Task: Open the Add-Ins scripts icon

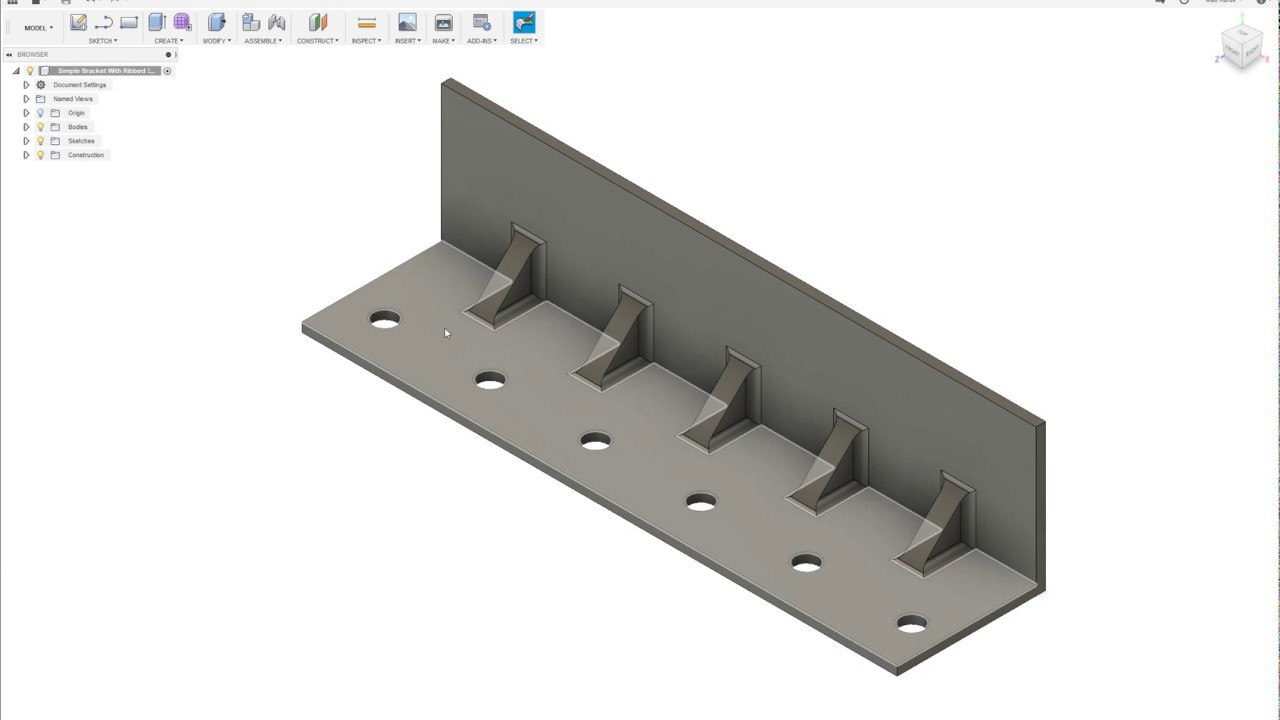Action: tap(481, 22)
